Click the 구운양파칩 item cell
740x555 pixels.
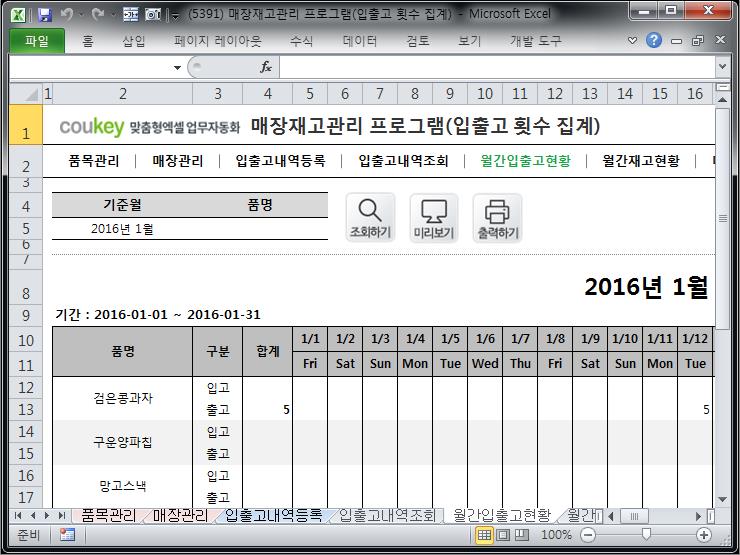click(123, 442)
